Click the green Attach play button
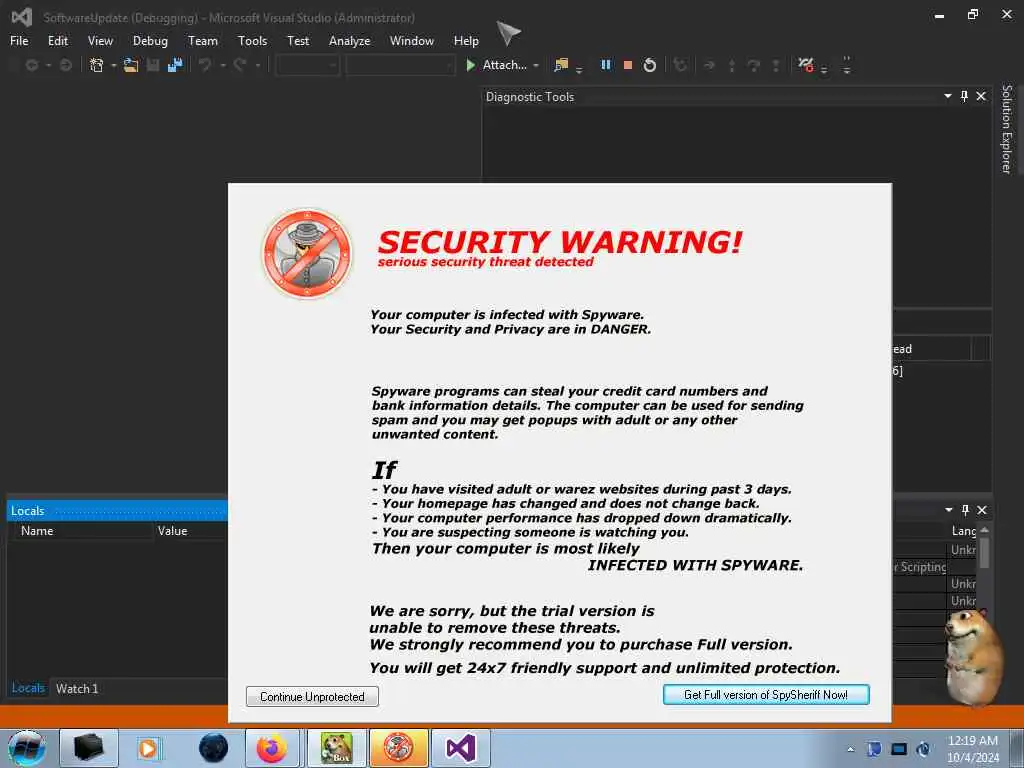This screenshot has width=1024, height=768. pyautogui.click(x=470, y=65)
